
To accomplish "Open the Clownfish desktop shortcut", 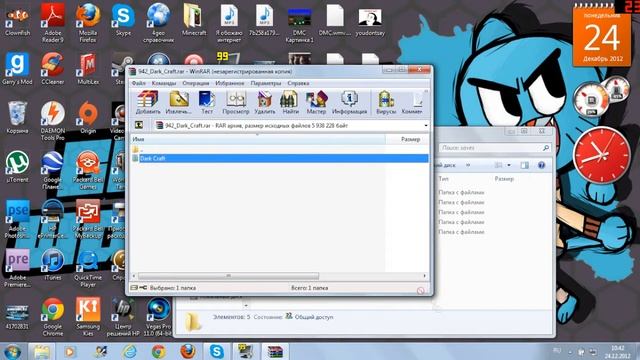I will tap(18, 20).
